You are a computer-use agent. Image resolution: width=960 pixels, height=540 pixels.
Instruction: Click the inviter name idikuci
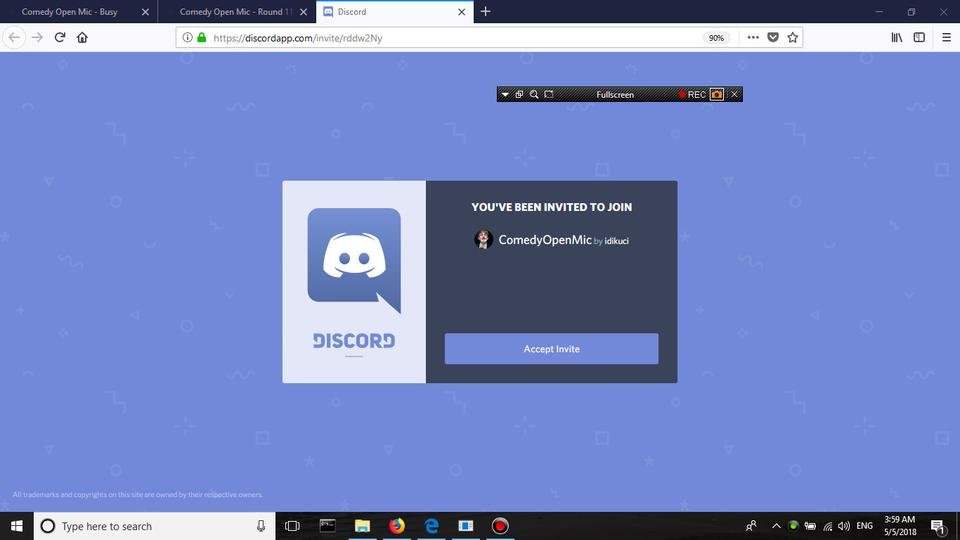pos(617,241)
